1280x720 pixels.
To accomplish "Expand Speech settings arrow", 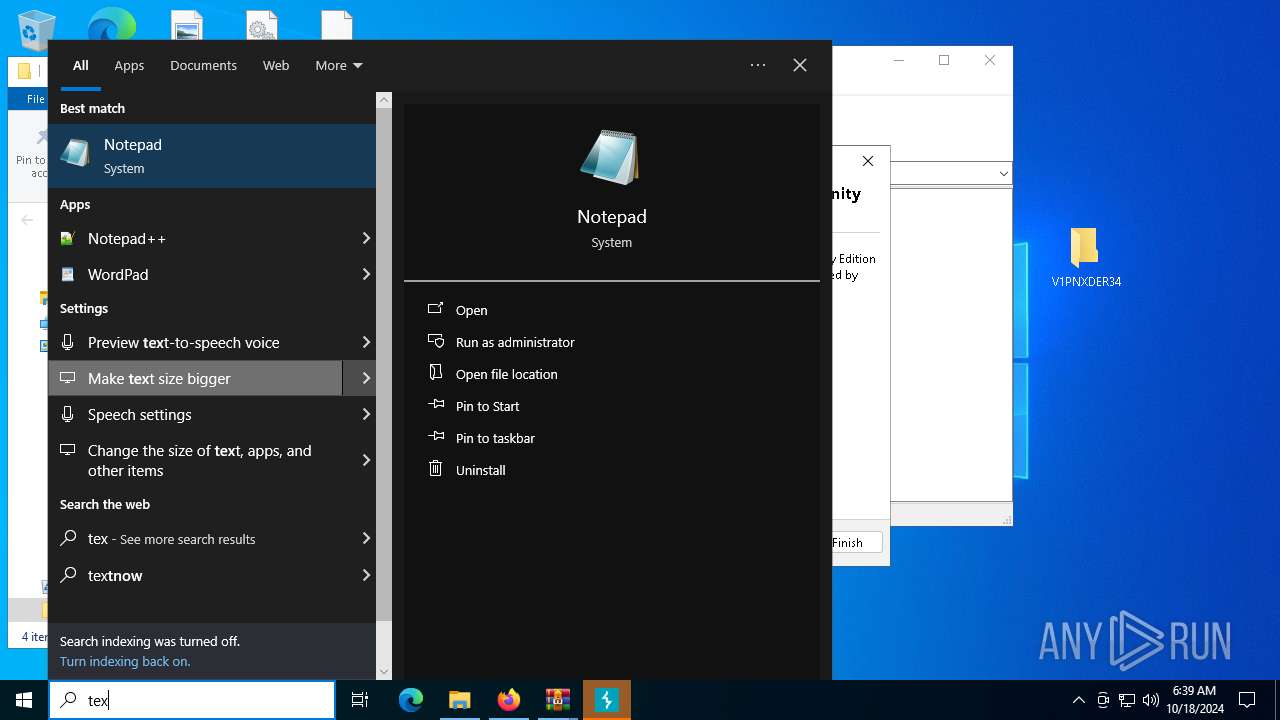I will [365, 414].
